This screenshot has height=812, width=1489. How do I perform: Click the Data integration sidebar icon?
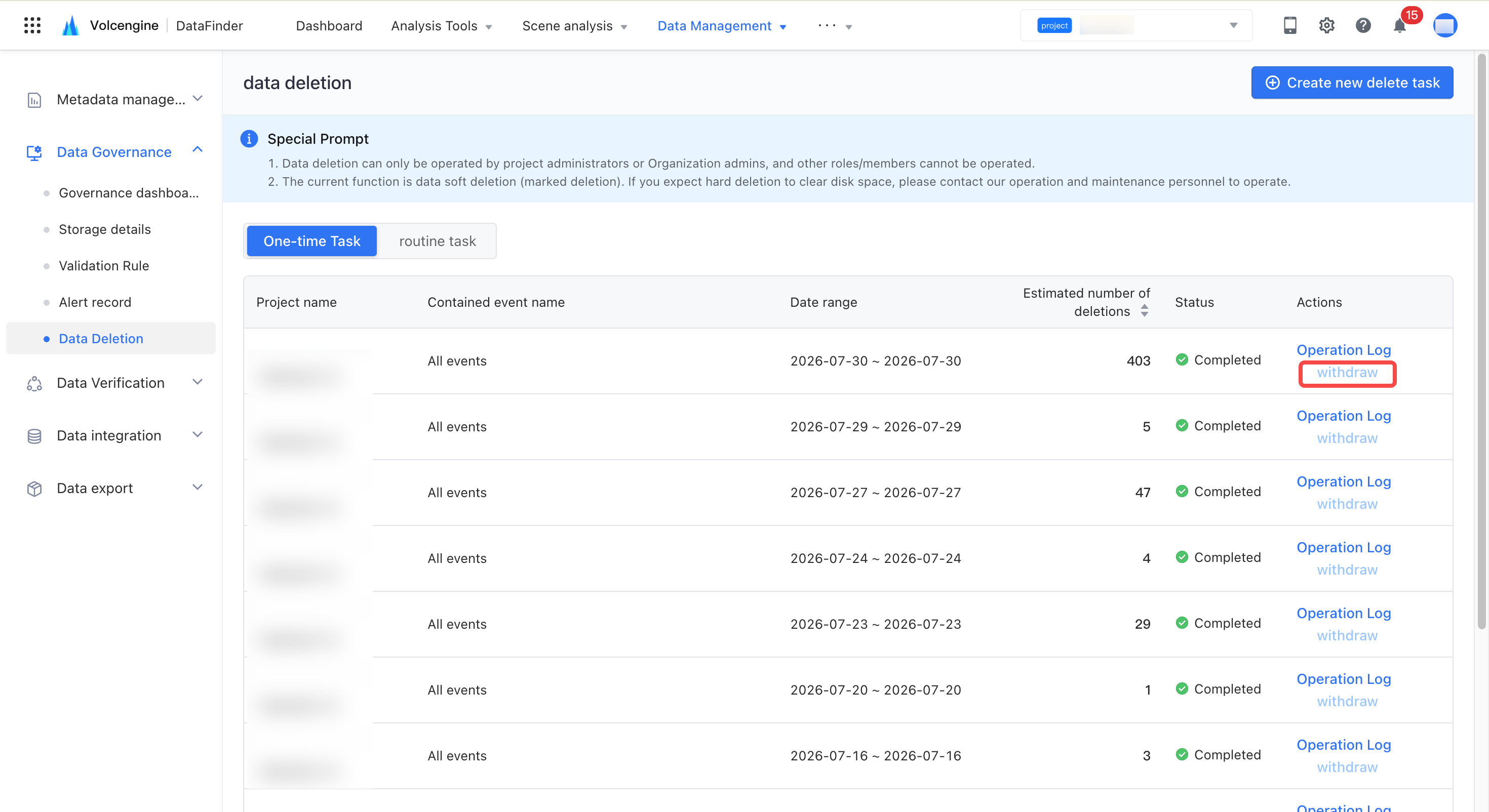(34, 436)
